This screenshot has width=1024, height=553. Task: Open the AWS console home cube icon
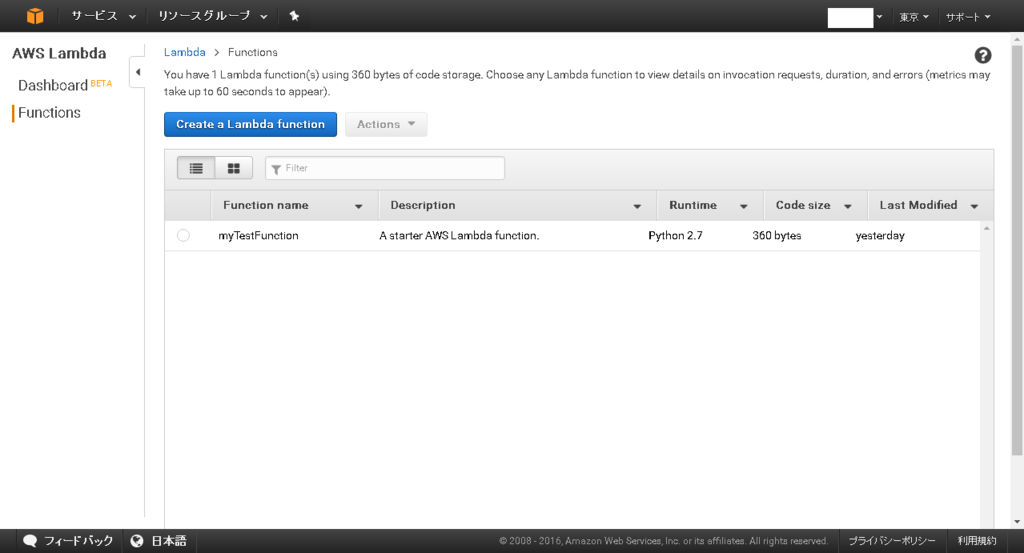tap(35, 16)
